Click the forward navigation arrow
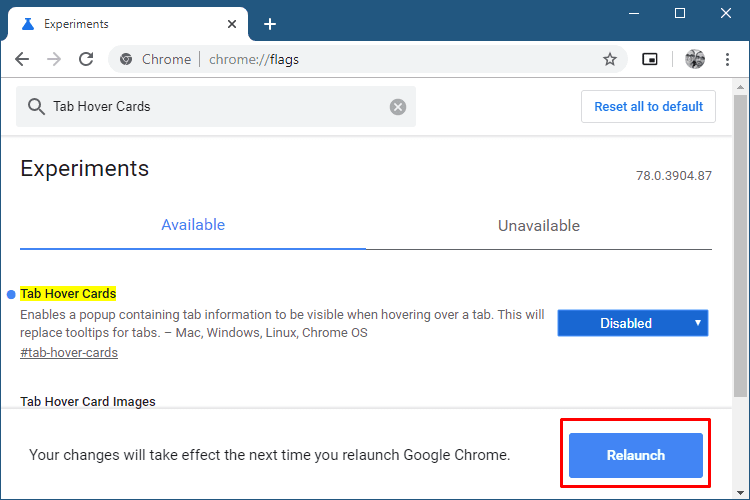750x500 pixels. coord(54,59)
